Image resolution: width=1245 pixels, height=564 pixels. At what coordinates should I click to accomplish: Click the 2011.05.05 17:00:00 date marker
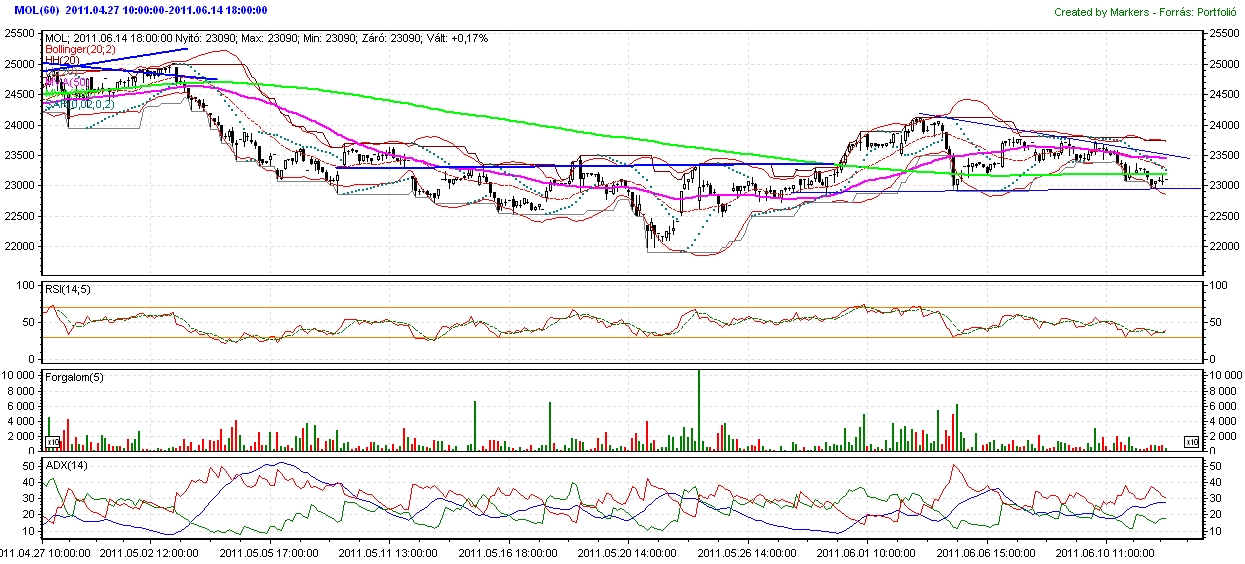pyautogui.click(x=272, y=552)
